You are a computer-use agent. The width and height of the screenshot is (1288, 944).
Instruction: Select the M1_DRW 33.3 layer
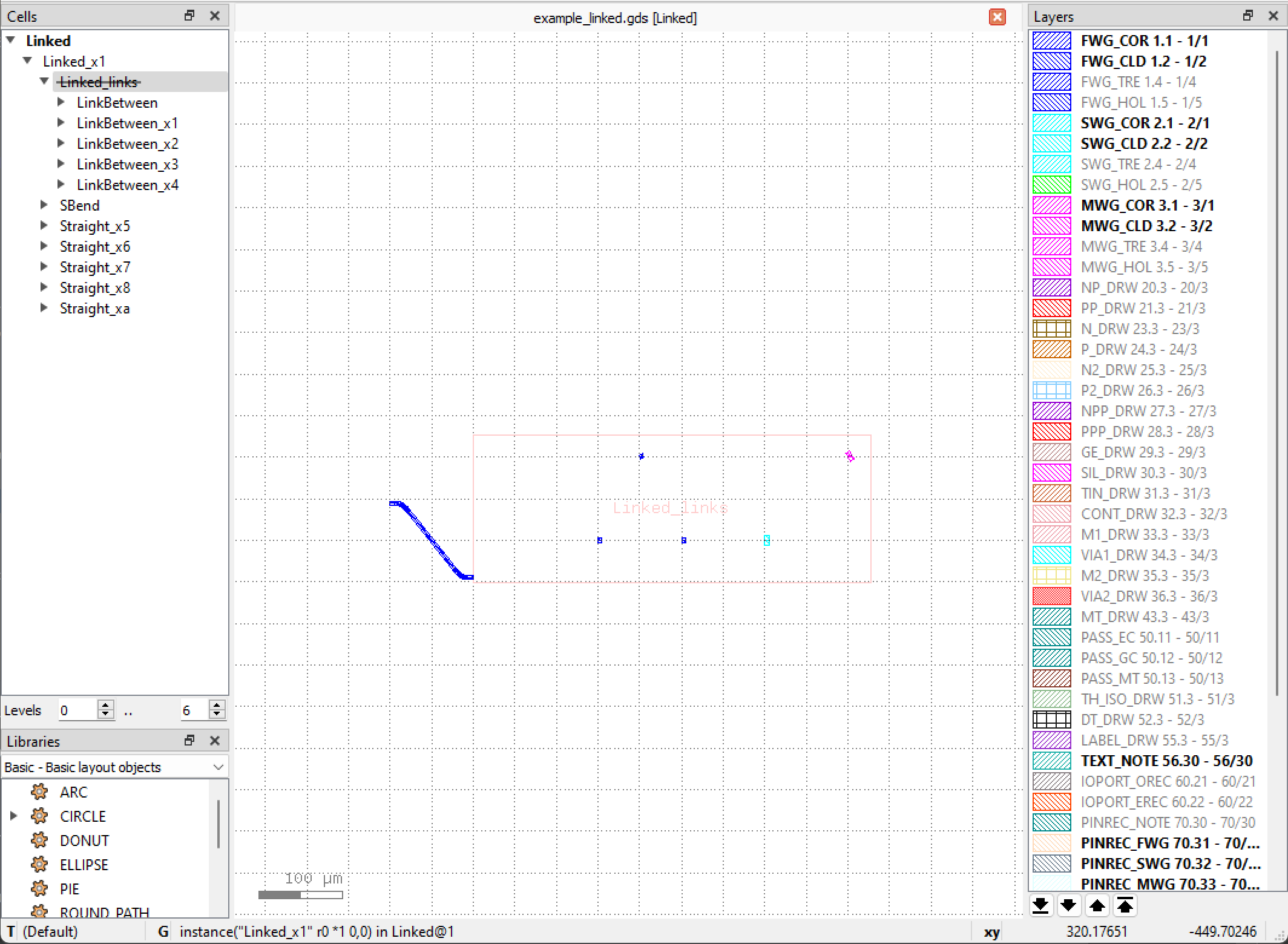click(1145, 534)
